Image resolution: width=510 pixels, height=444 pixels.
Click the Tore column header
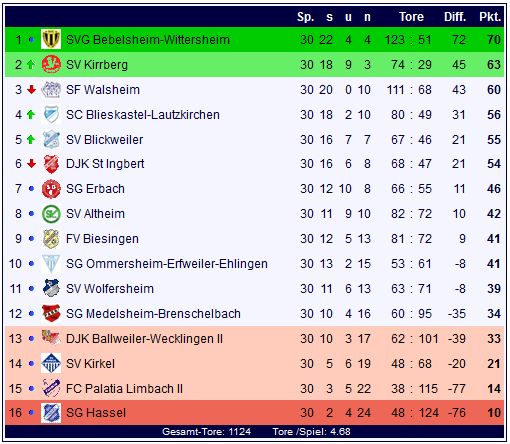point(411,17)
